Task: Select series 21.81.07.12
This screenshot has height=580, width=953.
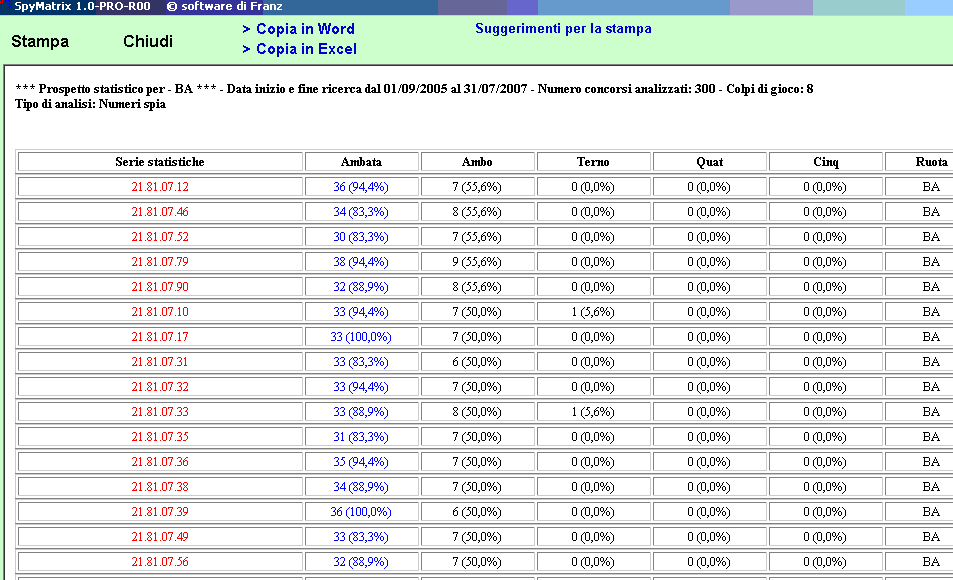Action: pyautogui.click(x=160, y=187)
